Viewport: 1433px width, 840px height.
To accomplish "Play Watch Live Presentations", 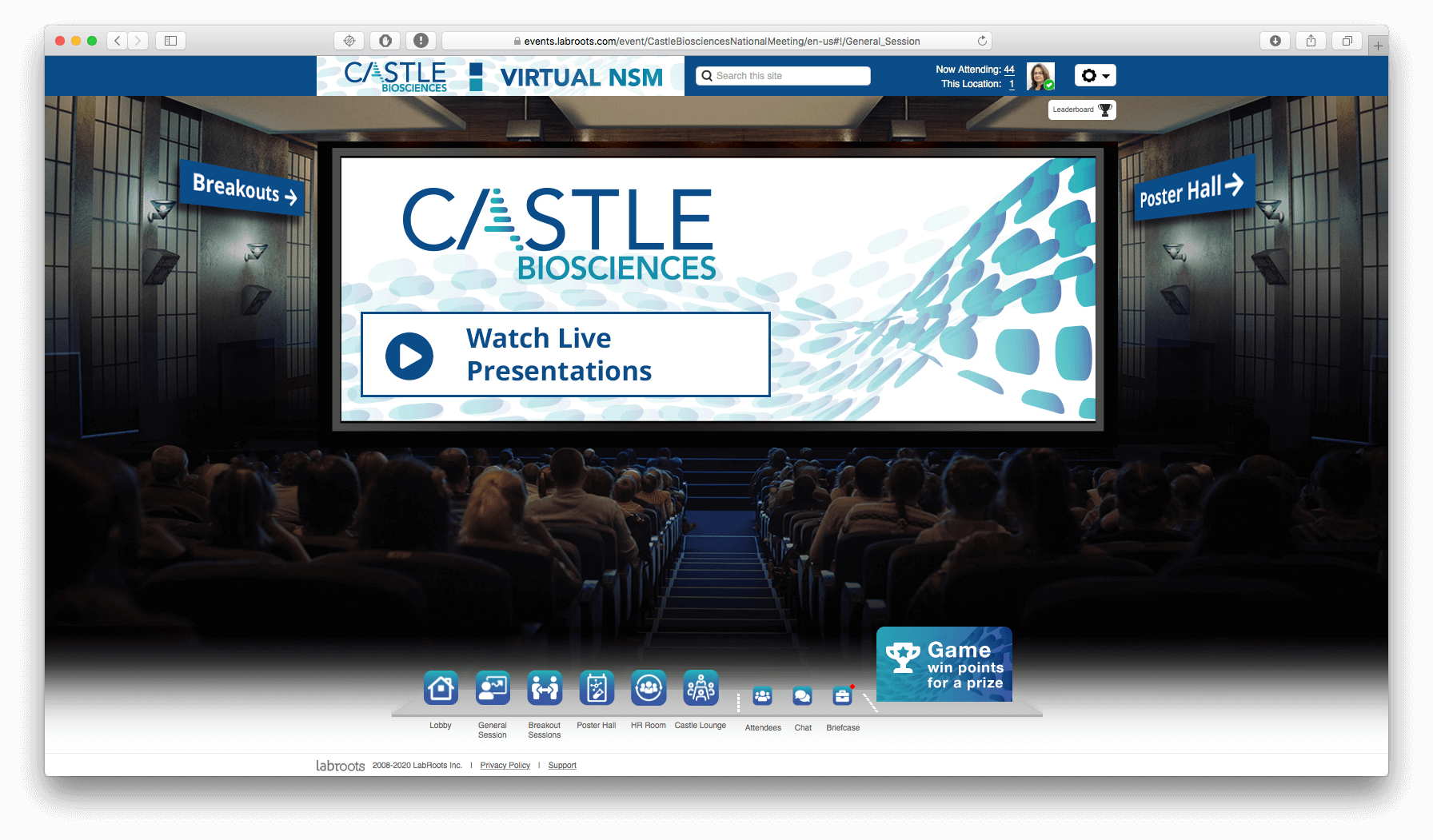I will click(565, 354).
